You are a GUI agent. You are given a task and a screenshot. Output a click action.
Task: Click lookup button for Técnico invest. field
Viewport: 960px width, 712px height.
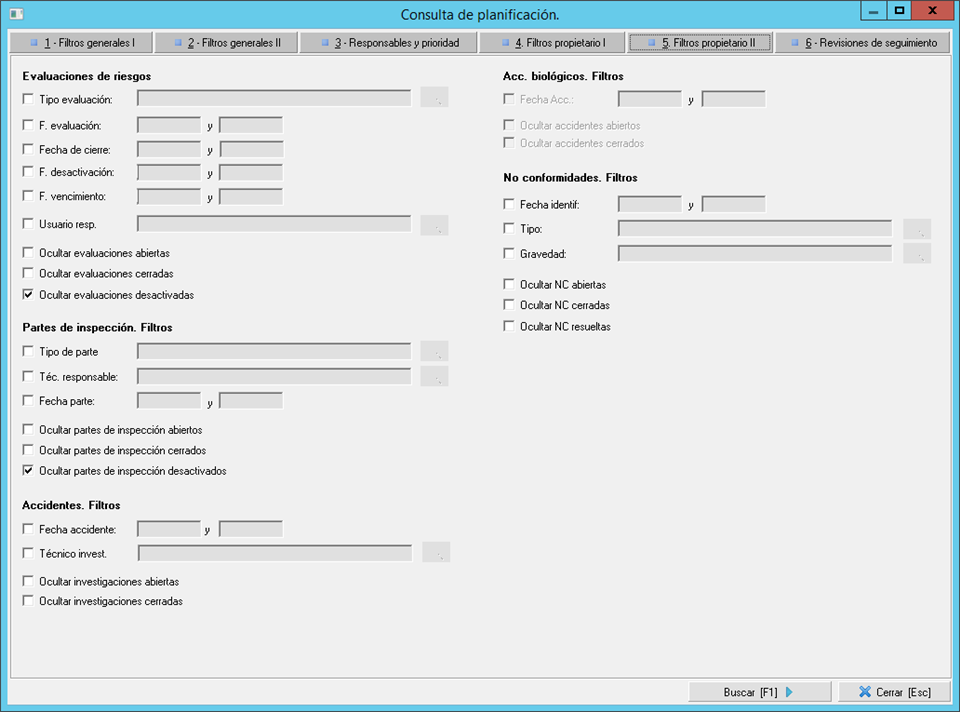pyautogui.click(x=436, y=553)
